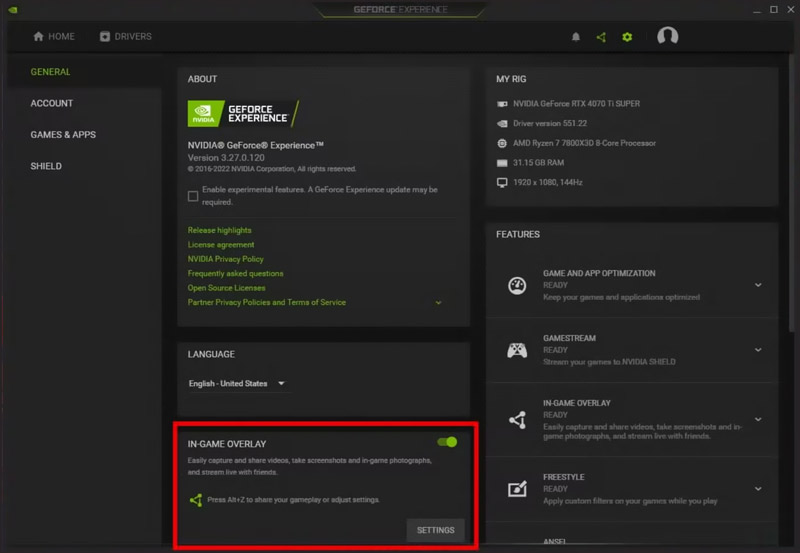This screenshot has height=553, width=800.
Task: Open the user account avatar
Action: pos(667,36)
